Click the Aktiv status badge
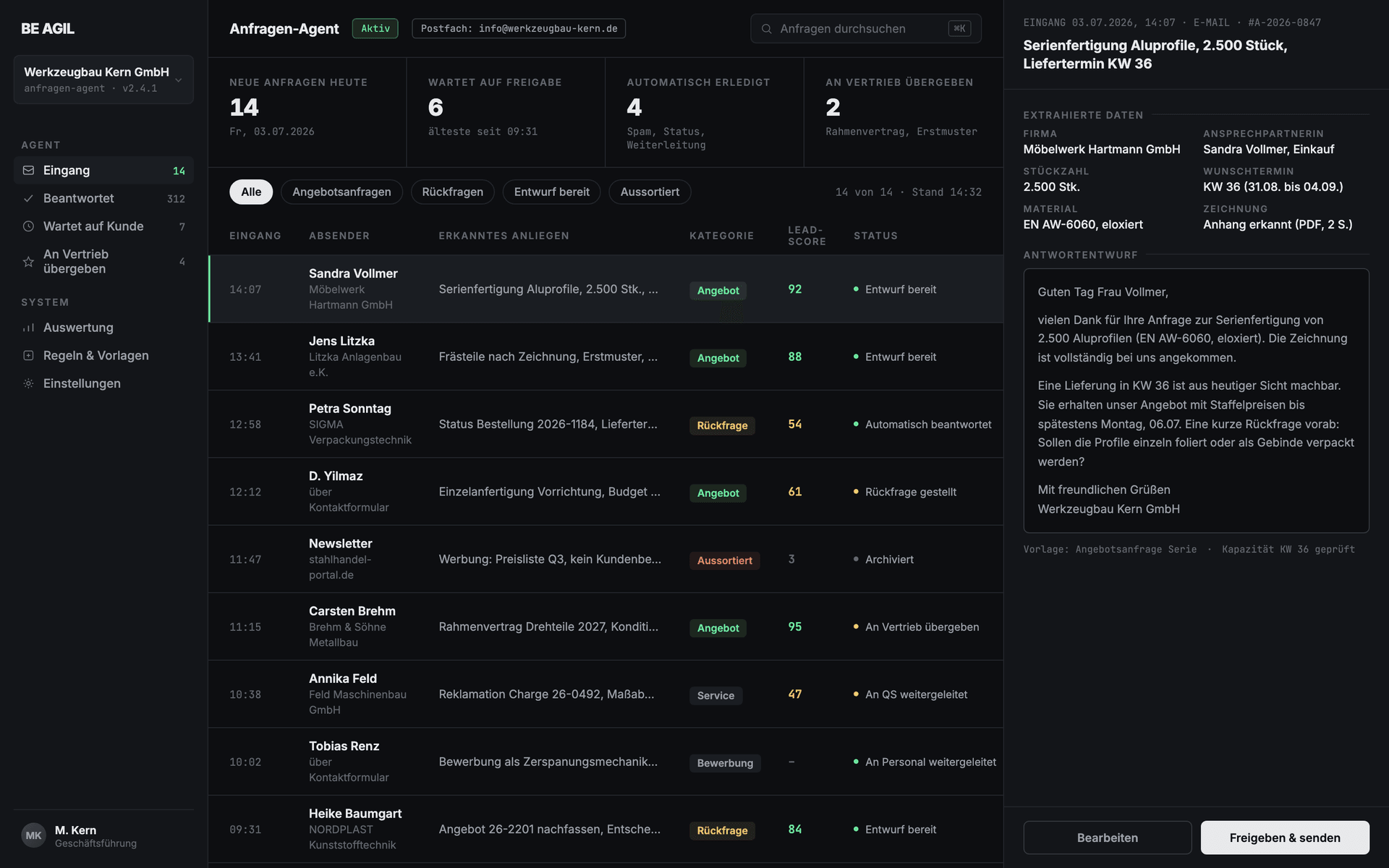The width and height of the screenshot is (1389, 868). (375, 29)
